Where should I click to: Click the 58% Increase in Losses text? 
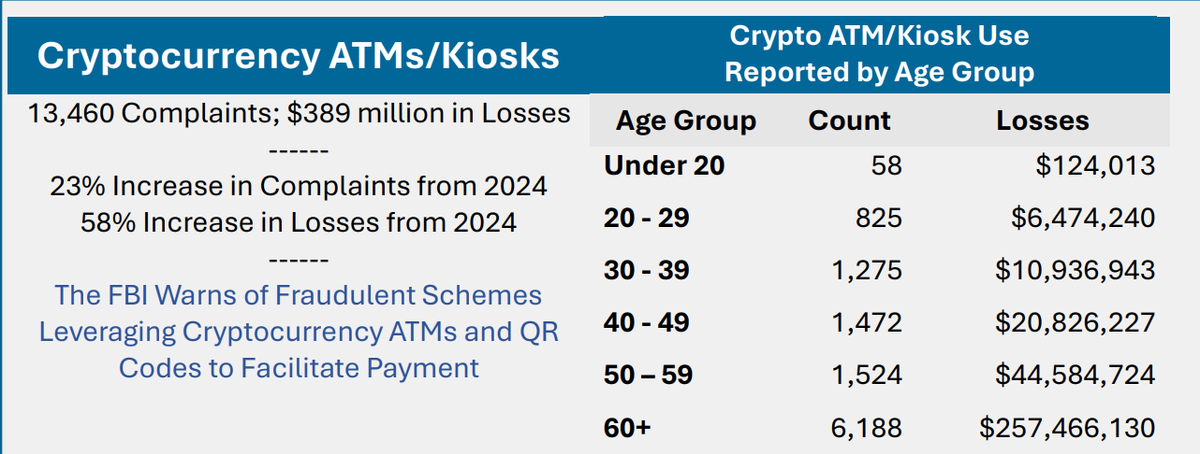(x=299, y=222)
